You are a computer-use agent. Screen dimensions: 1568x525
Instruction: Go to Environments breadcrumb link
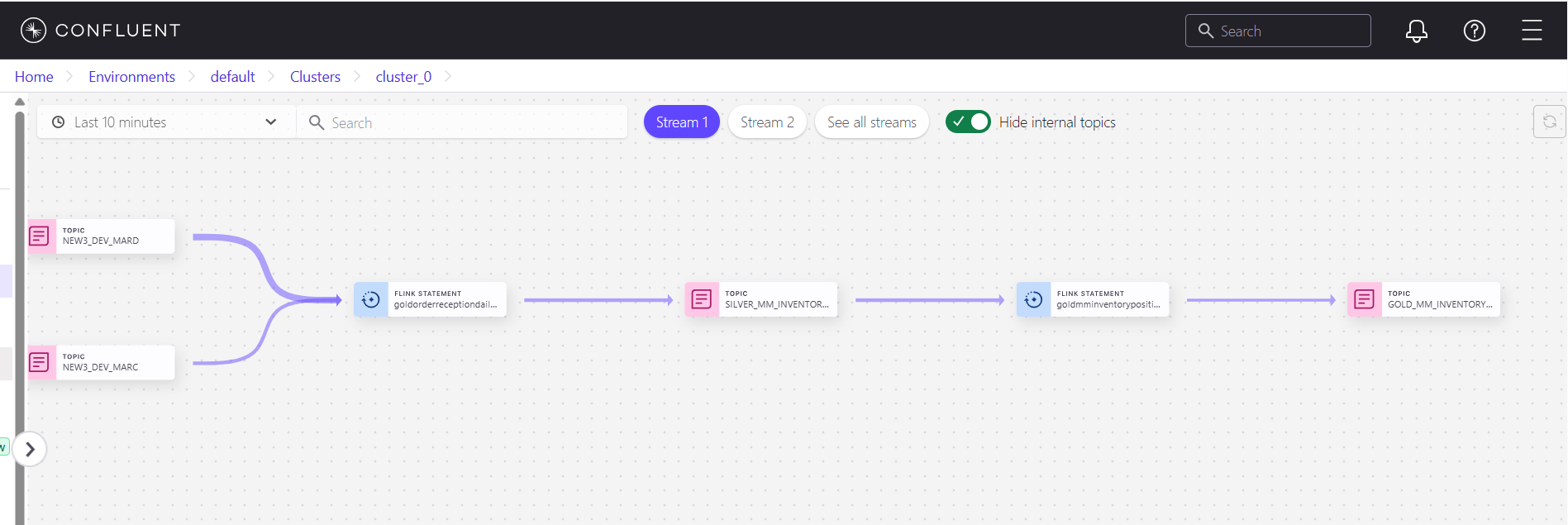131,77
